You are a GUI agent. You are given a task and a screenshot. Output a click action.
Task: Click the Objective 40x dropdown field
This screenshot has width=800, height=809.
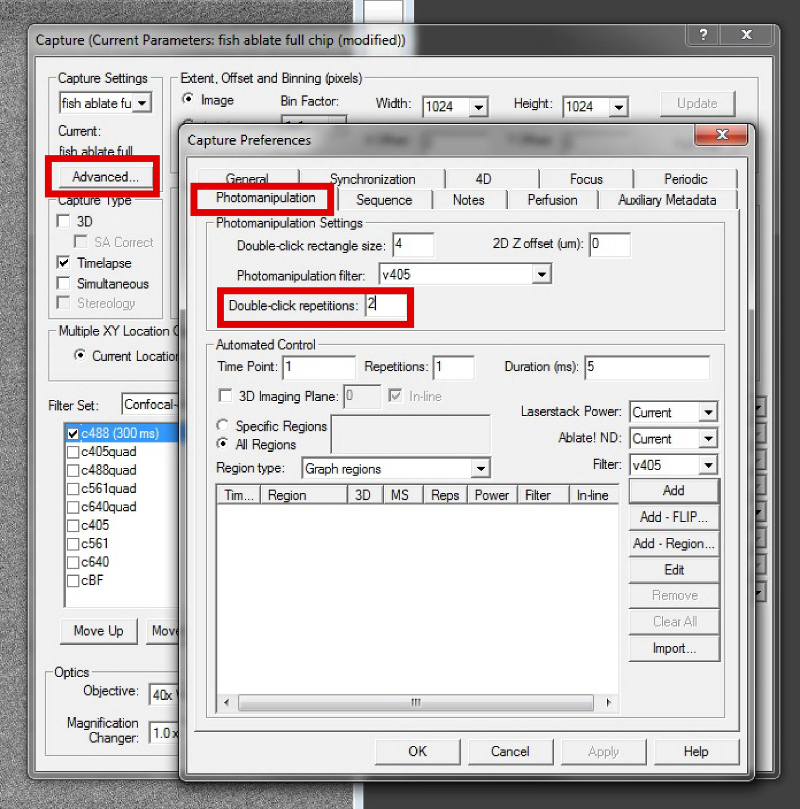pyautogui.click(x=164, y=695)
